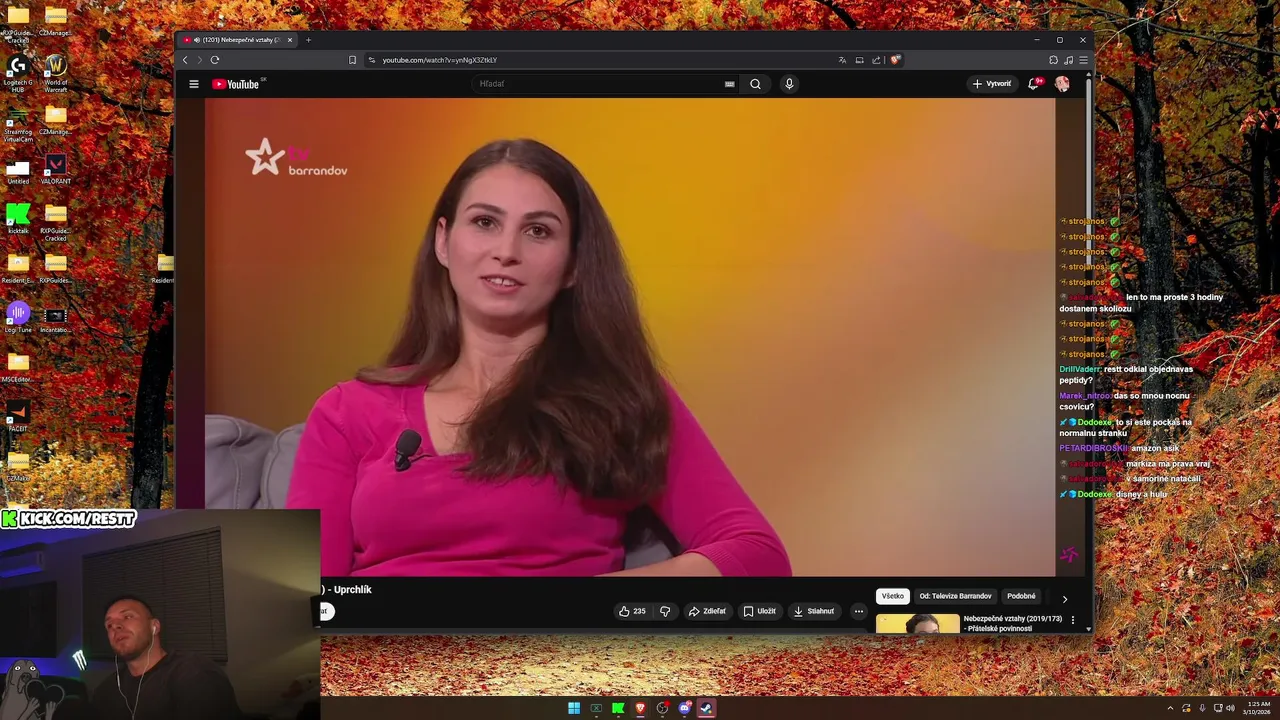This screenshot has width=1280, height=720.
Task: Bookmark this page with the bookmark icon
Action: point(352,60)
